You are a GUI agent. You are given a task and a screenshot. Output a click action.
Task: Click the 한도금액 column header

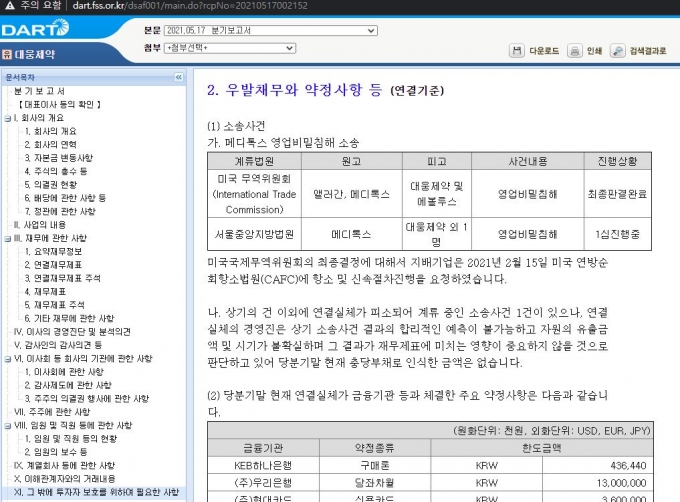pos(542,448)
